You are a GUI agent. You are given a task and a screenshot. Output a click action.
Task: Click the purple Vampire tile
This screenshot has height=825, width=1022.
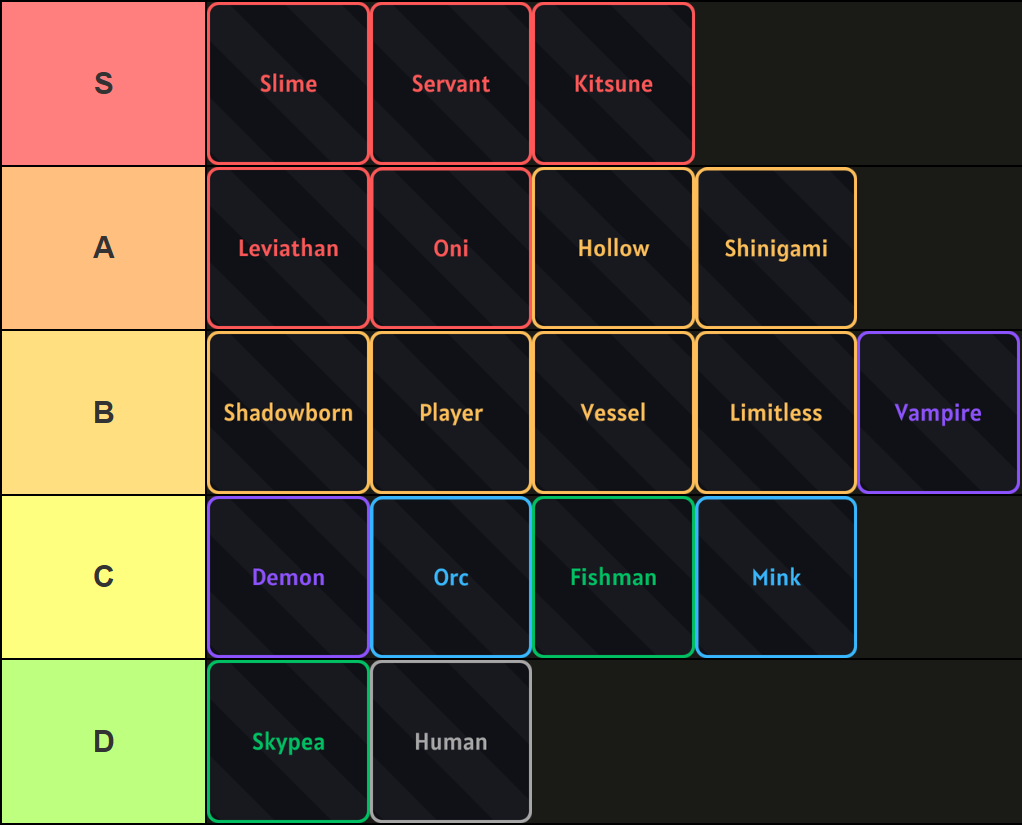pyautogui.click(x=938, y=413)
